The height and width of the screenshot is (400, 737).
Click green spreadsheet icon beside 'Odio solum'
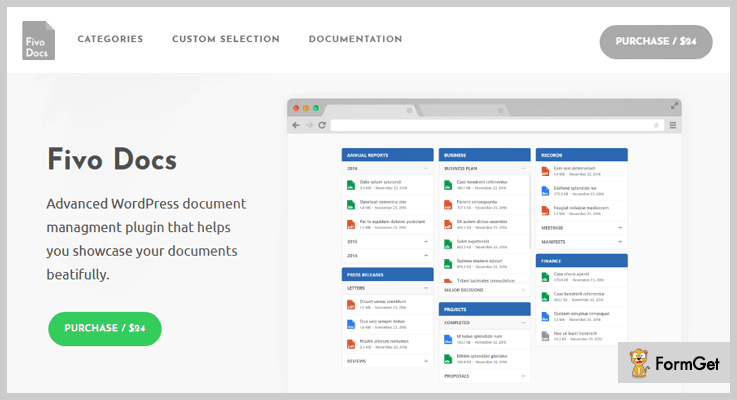[x=351, y=185]
